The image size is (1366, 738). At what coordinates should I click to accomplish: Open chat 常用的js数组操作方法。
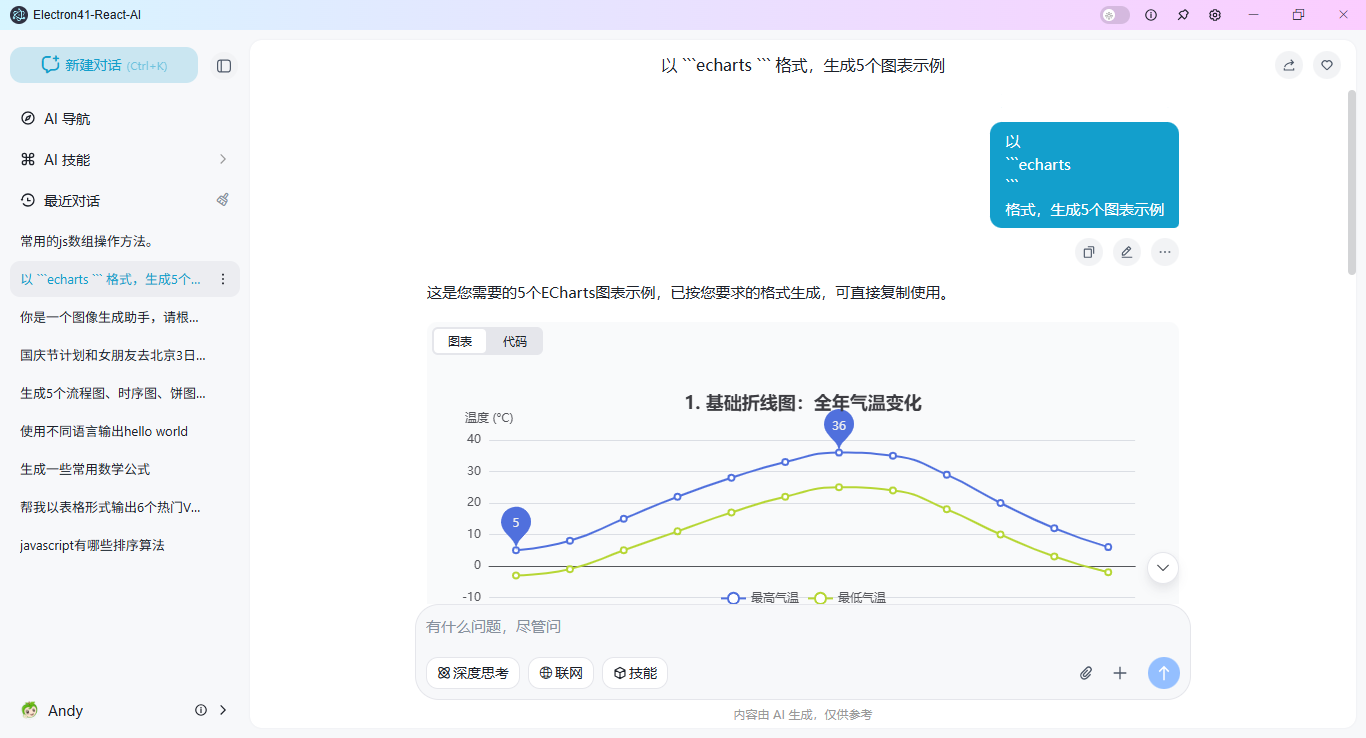click(125, 241)
